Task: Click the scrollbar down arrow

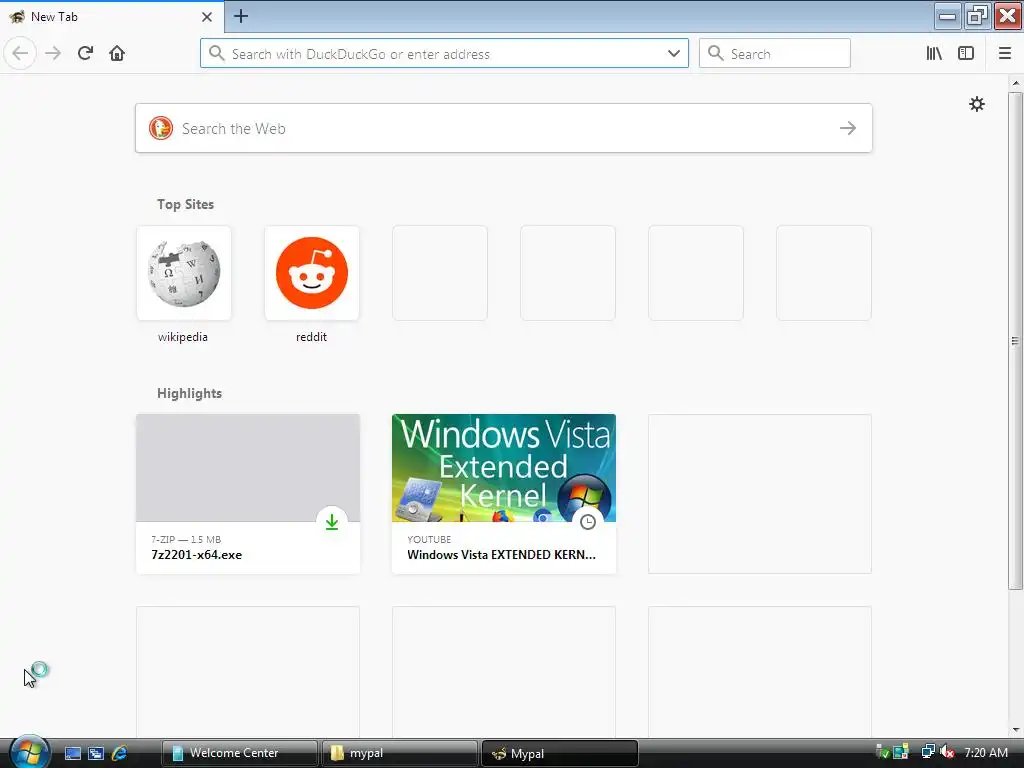Action: point(1015,729)
